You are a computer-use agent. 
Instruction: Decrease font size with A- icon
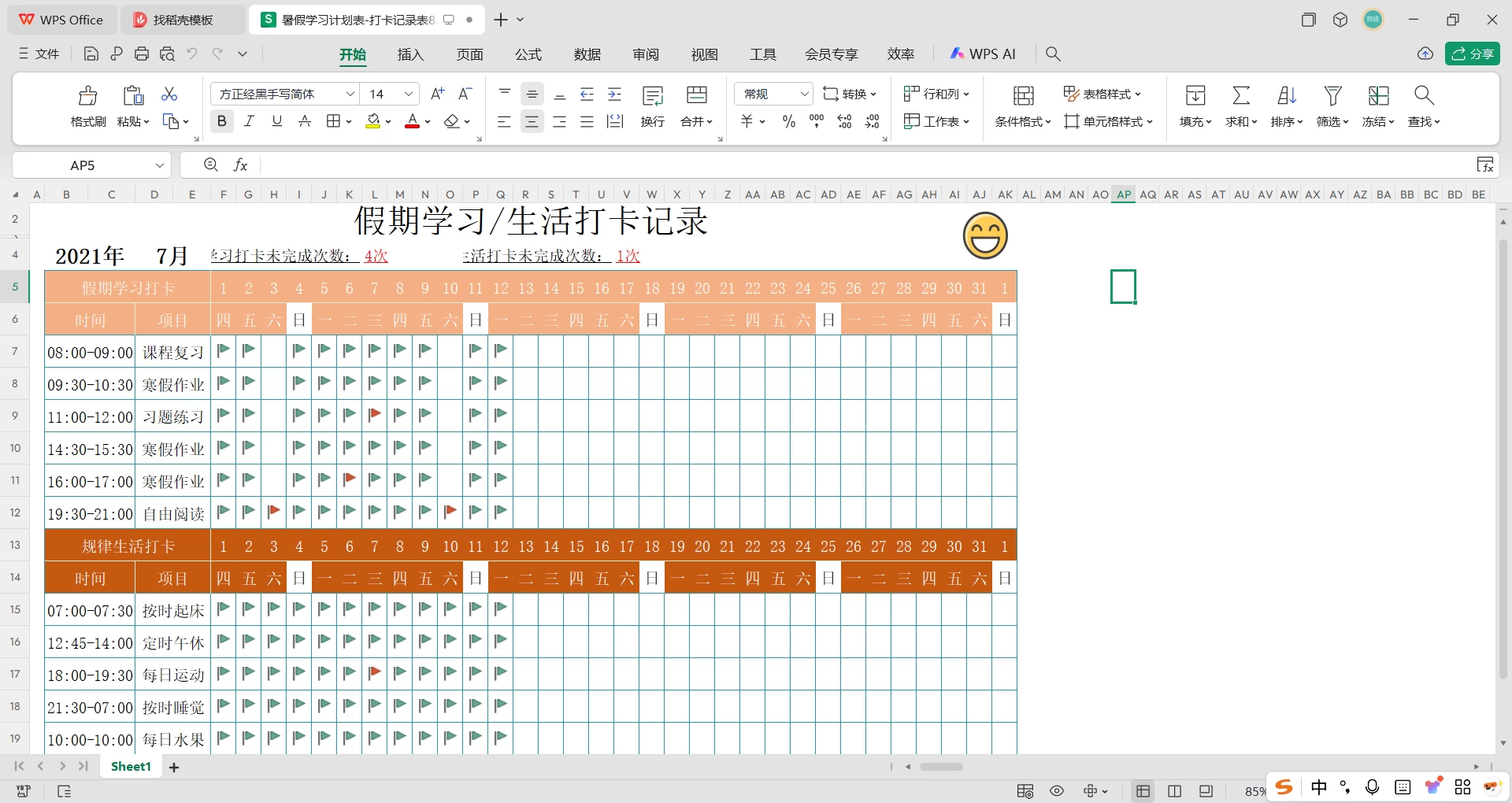pyautogui.click(x=465, y=94)
